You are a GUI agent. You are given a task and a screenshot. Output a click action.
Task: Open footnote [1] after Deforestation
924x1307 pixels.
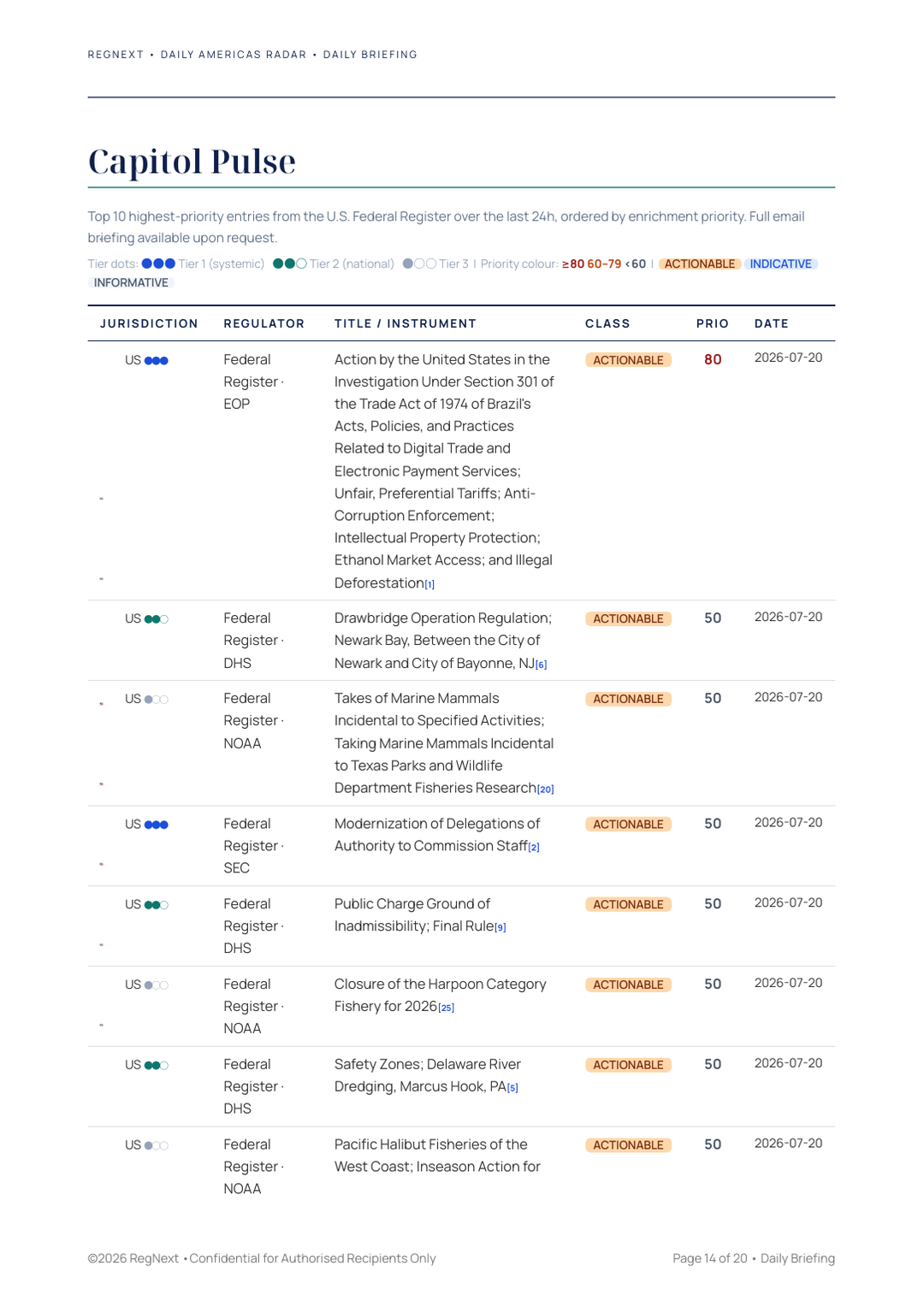(429, 585)
